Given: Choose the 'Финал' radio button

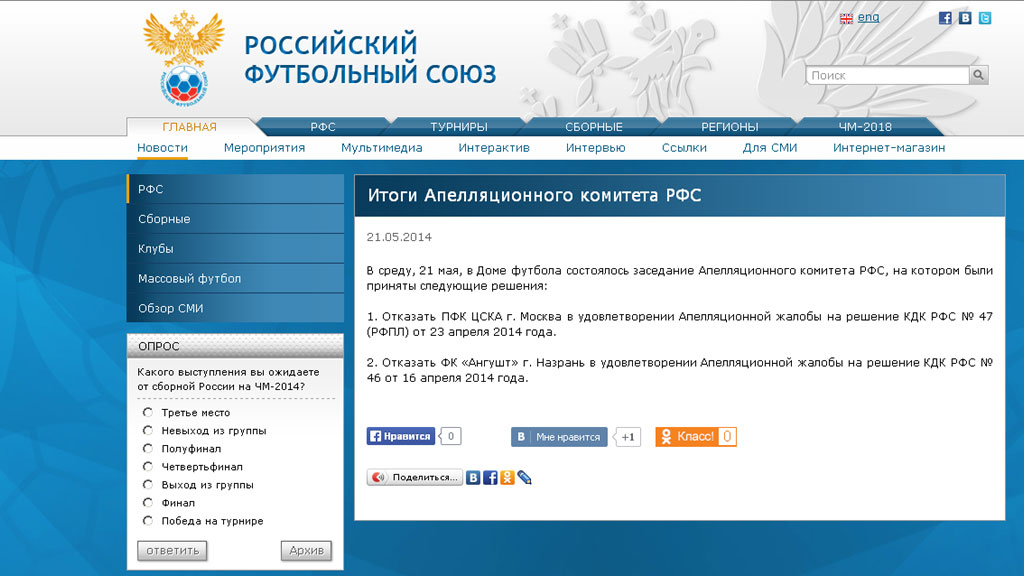Looking at the screenshot, I should [x=148, y=503].
